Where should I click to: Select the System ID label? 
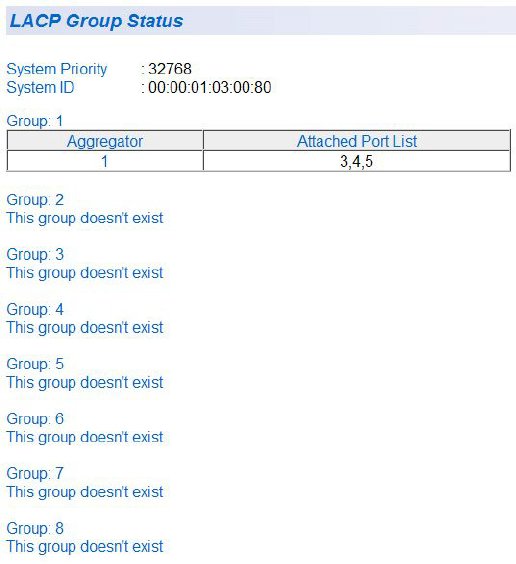tap(40, 87)
